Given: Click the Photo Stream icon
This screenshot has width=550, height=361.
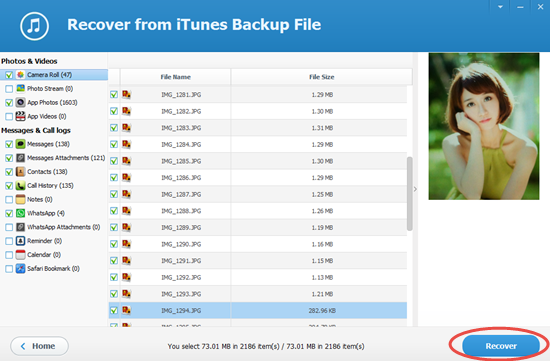Looking at the screenshot, I should click(x=21, y=88).
